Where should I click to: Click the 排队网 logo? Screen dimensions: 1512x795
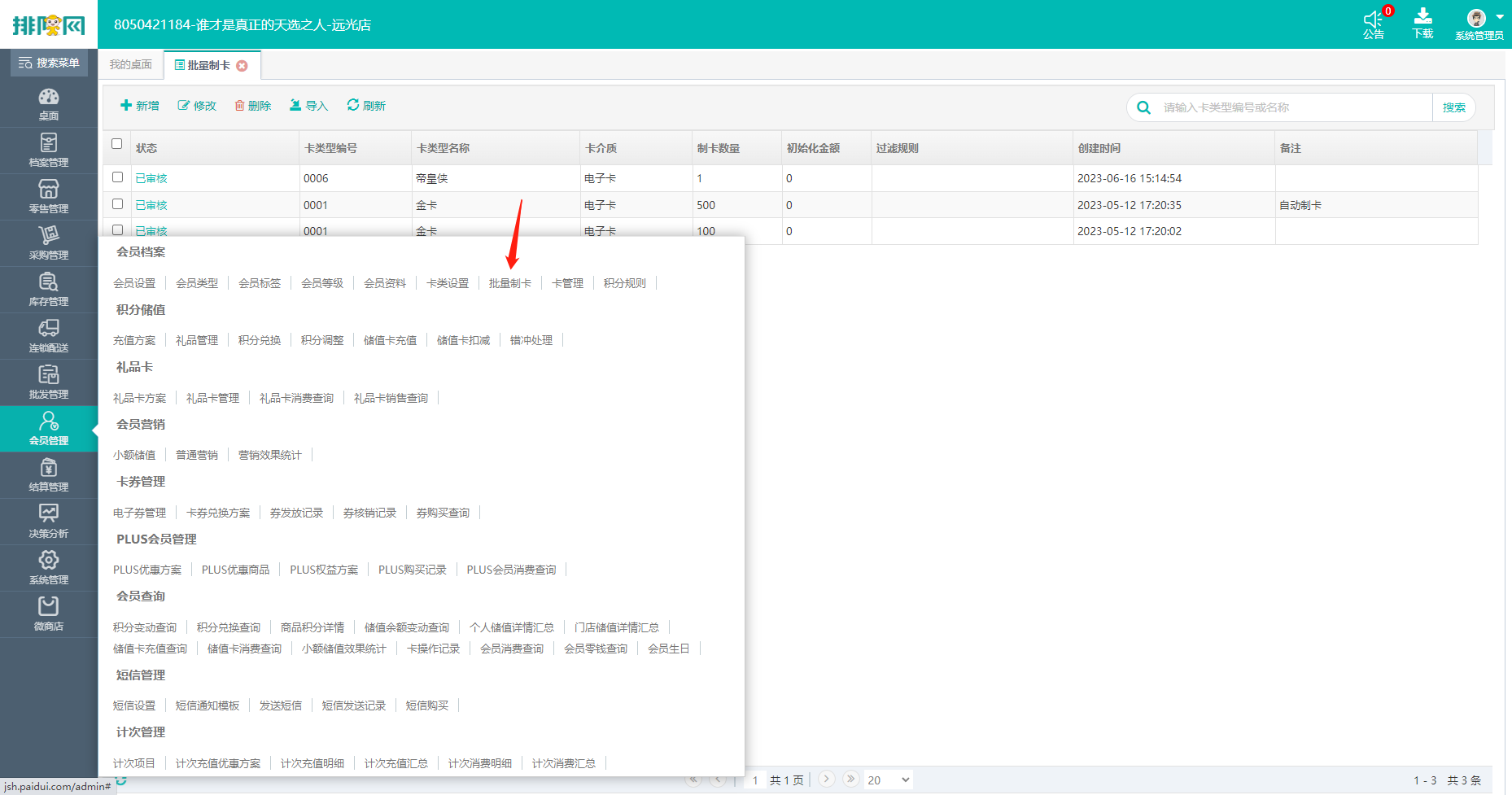pyautogui.click(x=49, y=24)
